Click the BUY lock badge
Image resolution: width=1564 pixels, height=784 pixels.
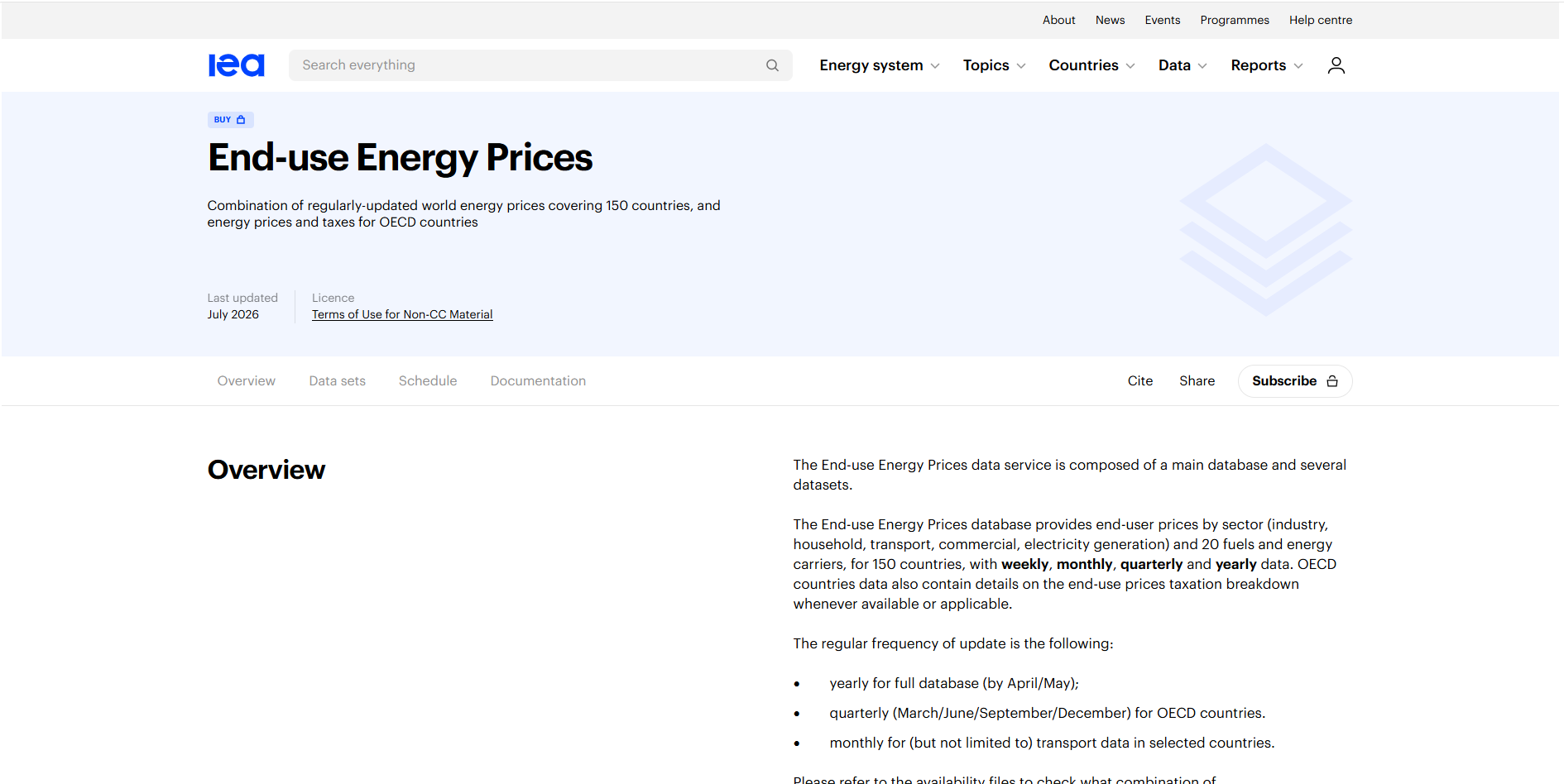(230, 120)
